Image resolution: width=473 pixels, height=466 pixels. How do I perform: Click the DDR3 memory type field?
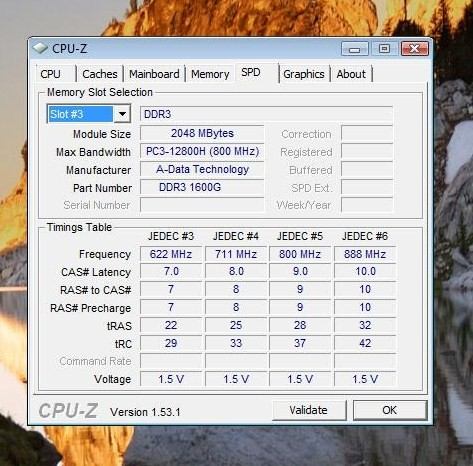pyautogui.click(x=266, y=114)
